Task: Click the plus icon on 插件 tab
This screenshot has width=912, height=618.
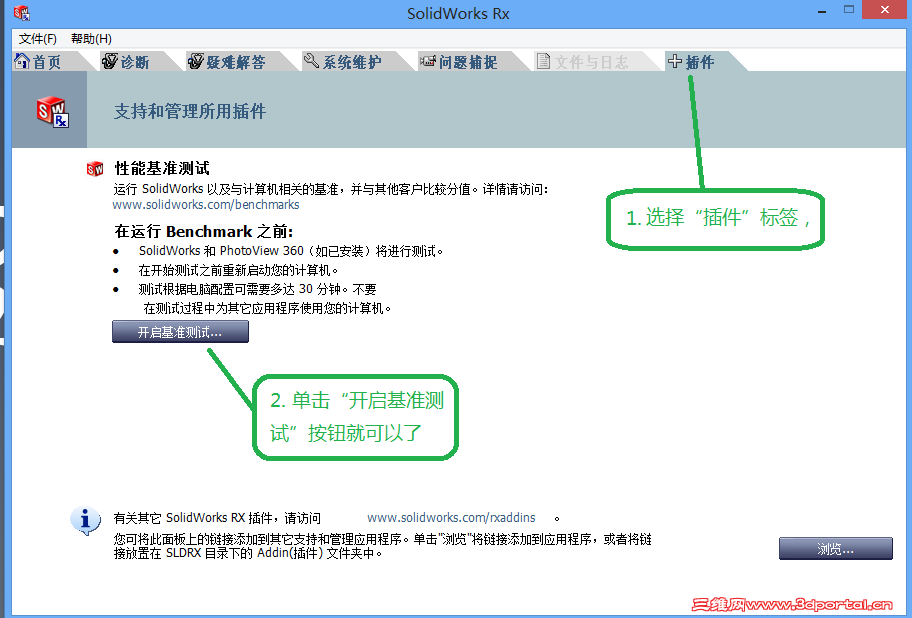Action: coord(675,60)
